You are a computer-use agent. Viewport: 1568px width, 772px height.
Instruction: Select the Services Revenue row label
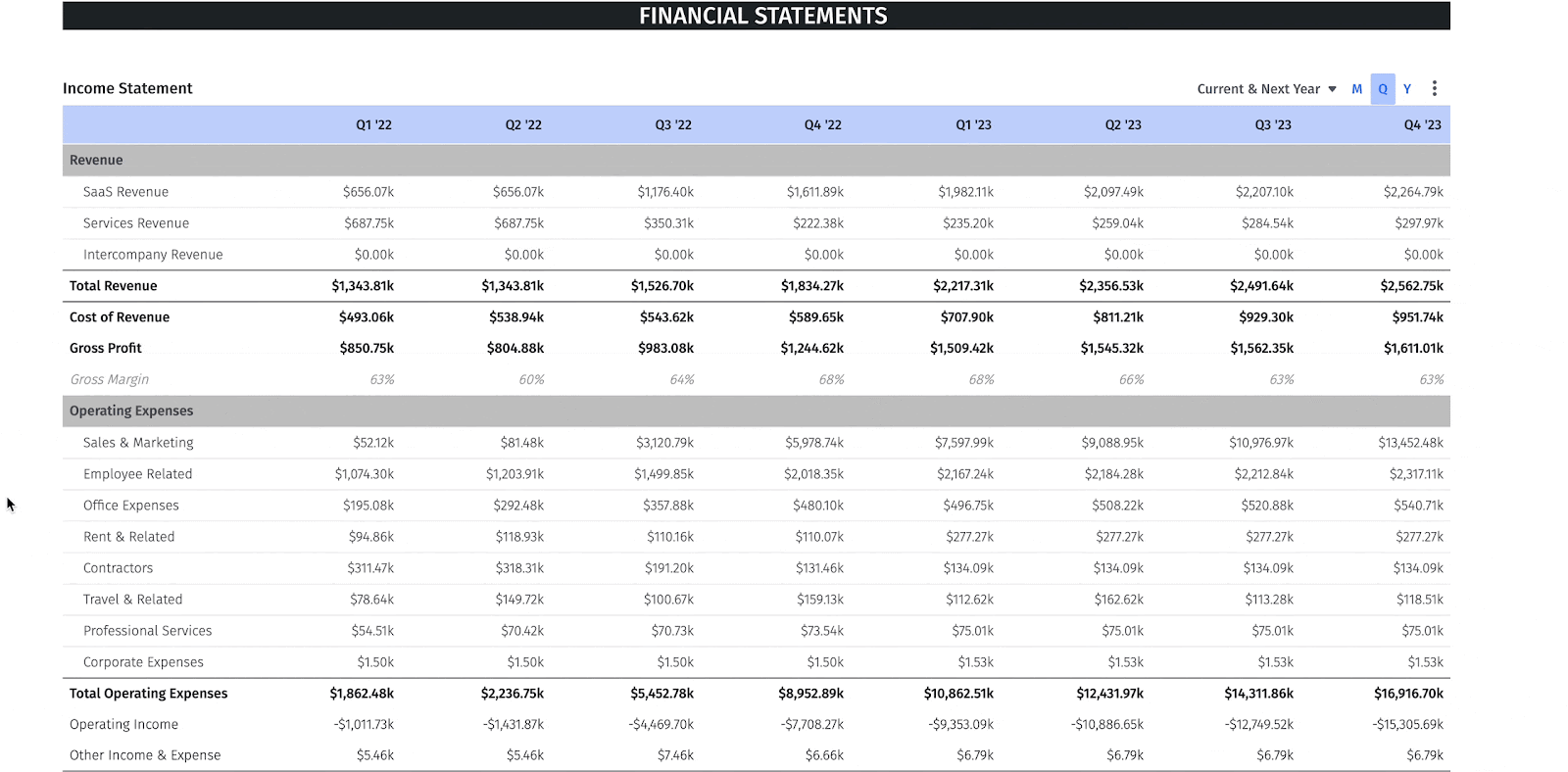[x=136, y=223]
